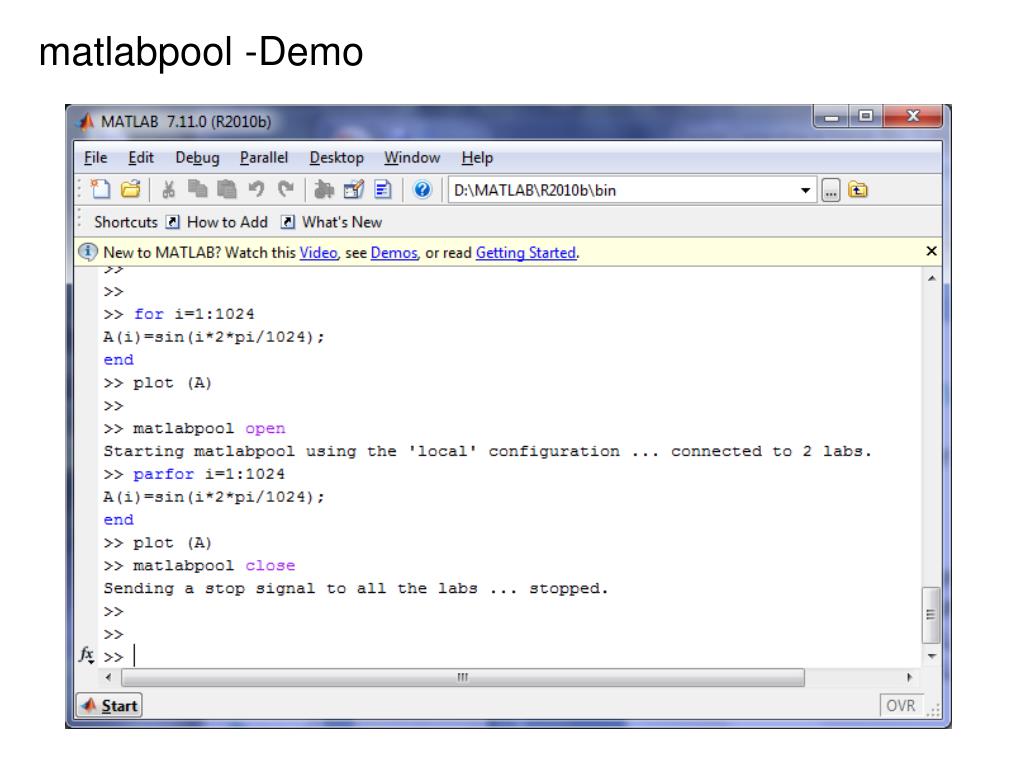Minimize the MATLAB window
The width and height of the screenshot is (1024, 768).
(x=831, y=117)
